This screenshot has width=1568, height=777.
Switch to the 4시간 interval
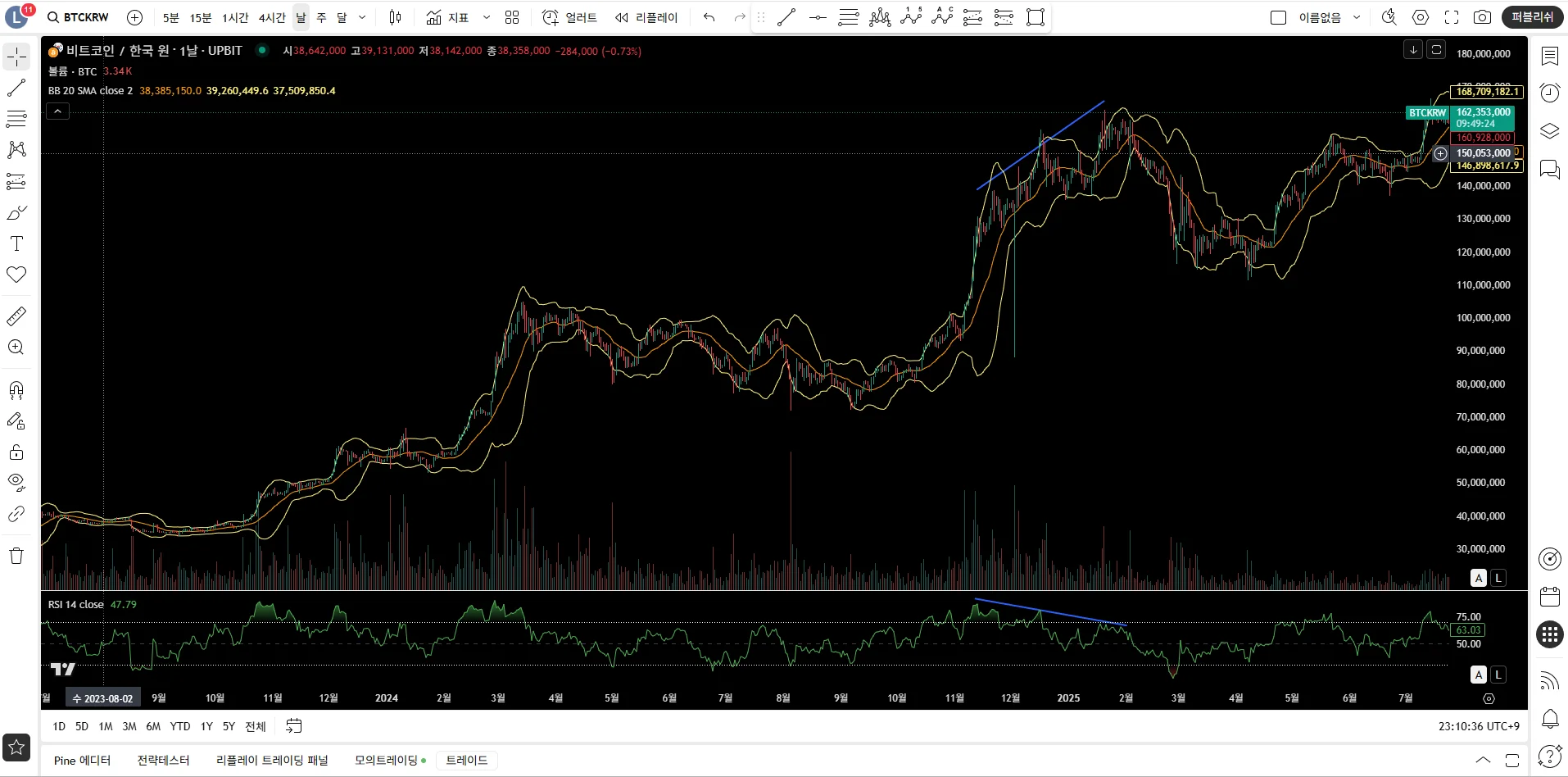click(272, 17)
